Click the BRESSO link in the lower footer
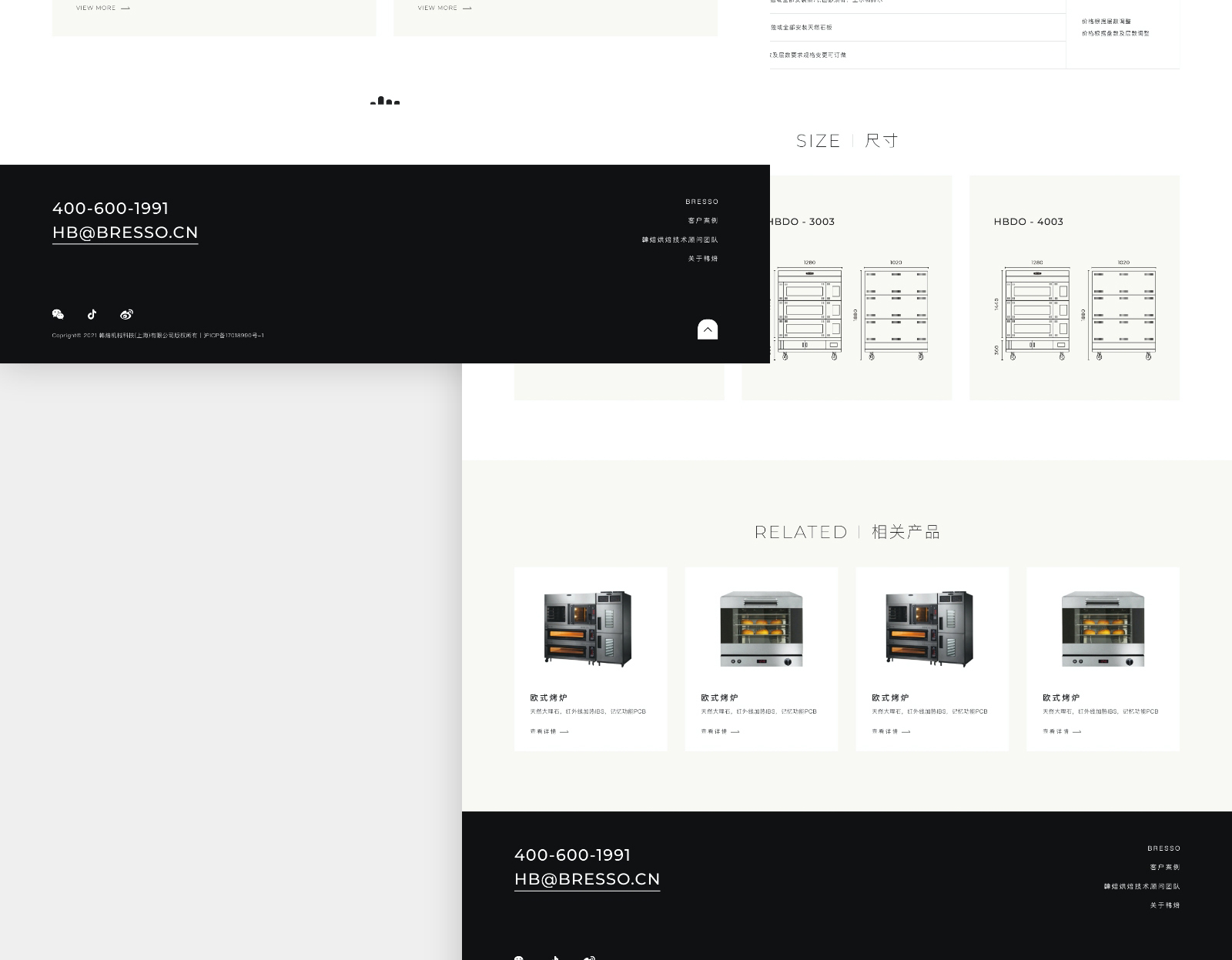The image size is (1232, 960). [x=1163, y=848]
